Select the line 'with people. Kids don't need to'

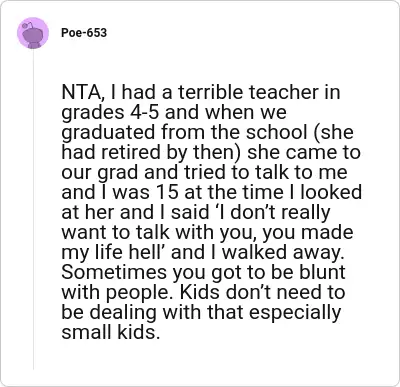tap(203, 292)
